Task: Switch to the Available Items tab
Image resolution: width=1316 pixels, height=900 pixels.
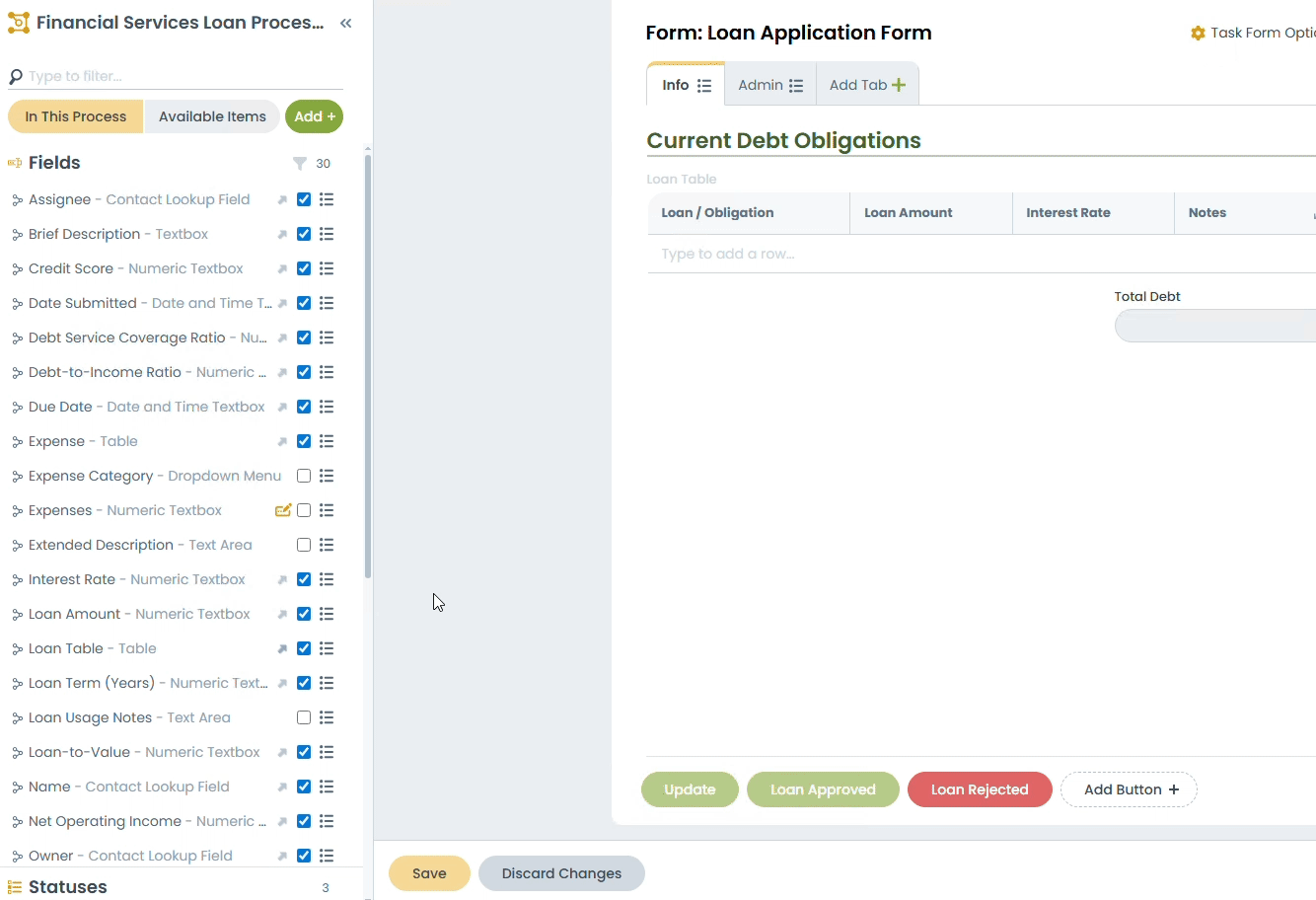Action: point(212,116)
